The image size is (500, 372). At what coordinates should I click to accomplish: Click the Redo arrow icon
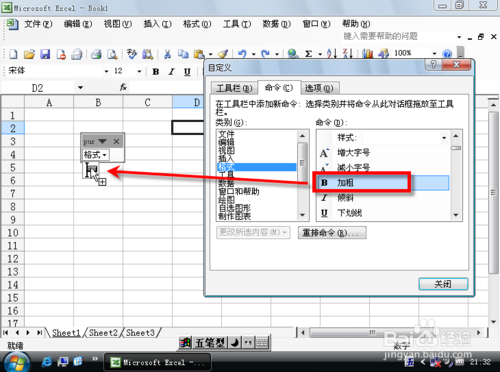[x=265, y=54]
